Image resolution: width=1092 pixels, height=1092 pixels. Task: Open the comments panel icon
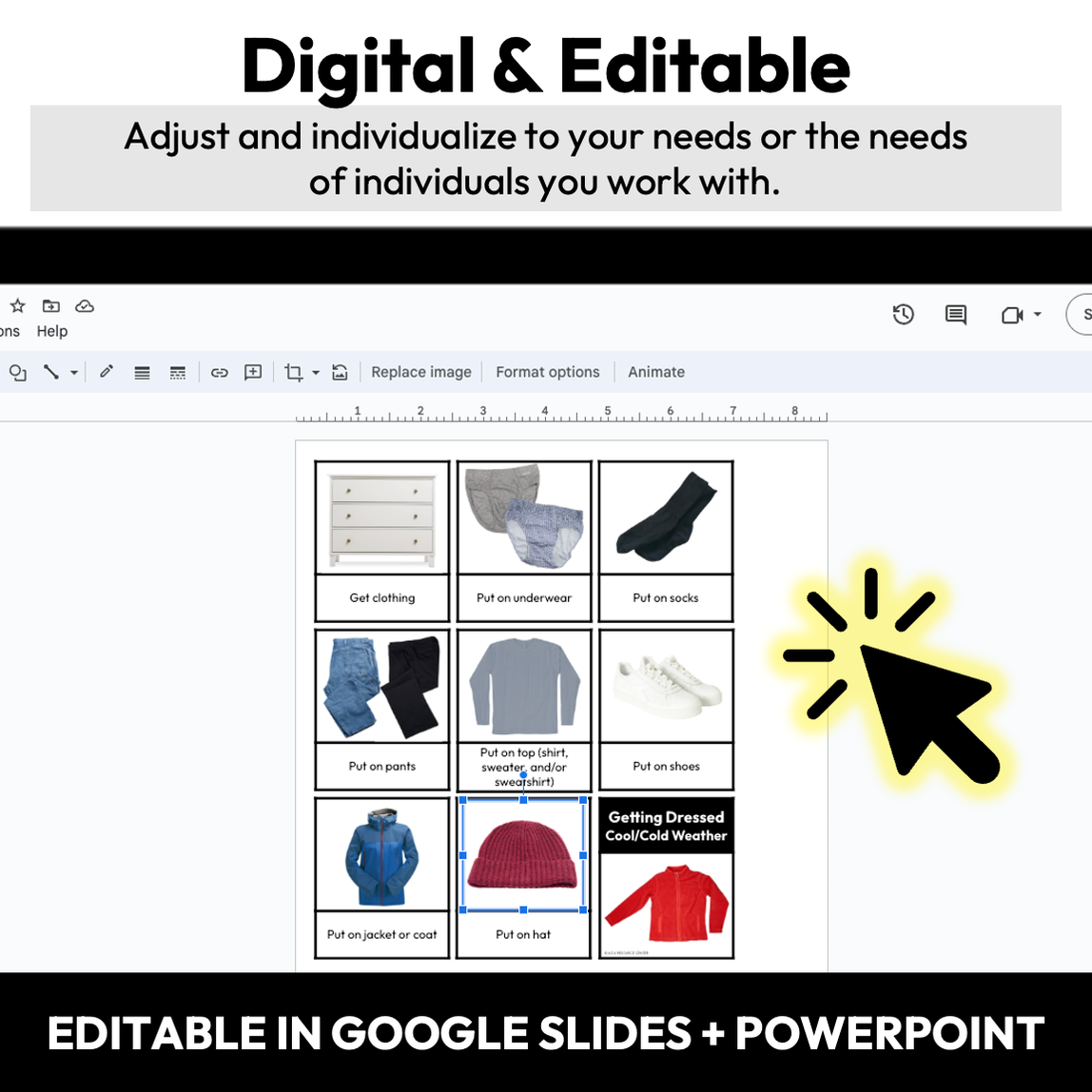[x=956, y=315]
